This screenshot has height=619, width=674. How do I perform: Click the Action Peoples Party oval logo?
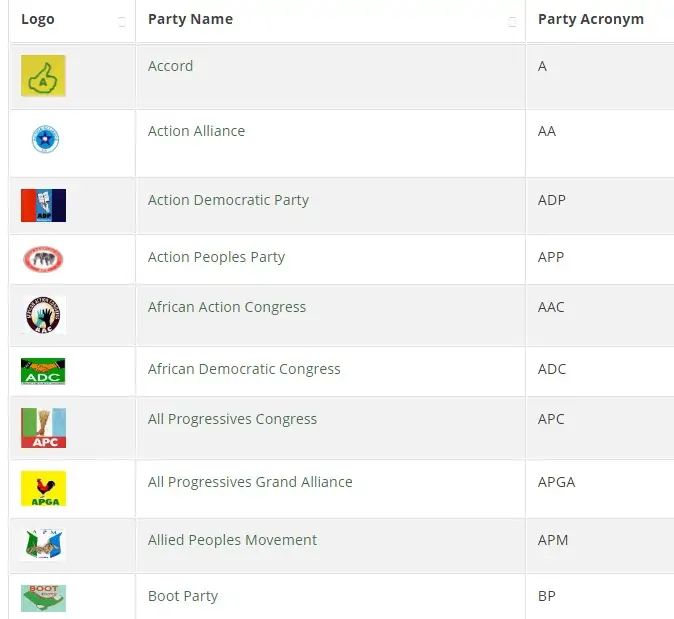pyautogui.click(x=43, y=260)
